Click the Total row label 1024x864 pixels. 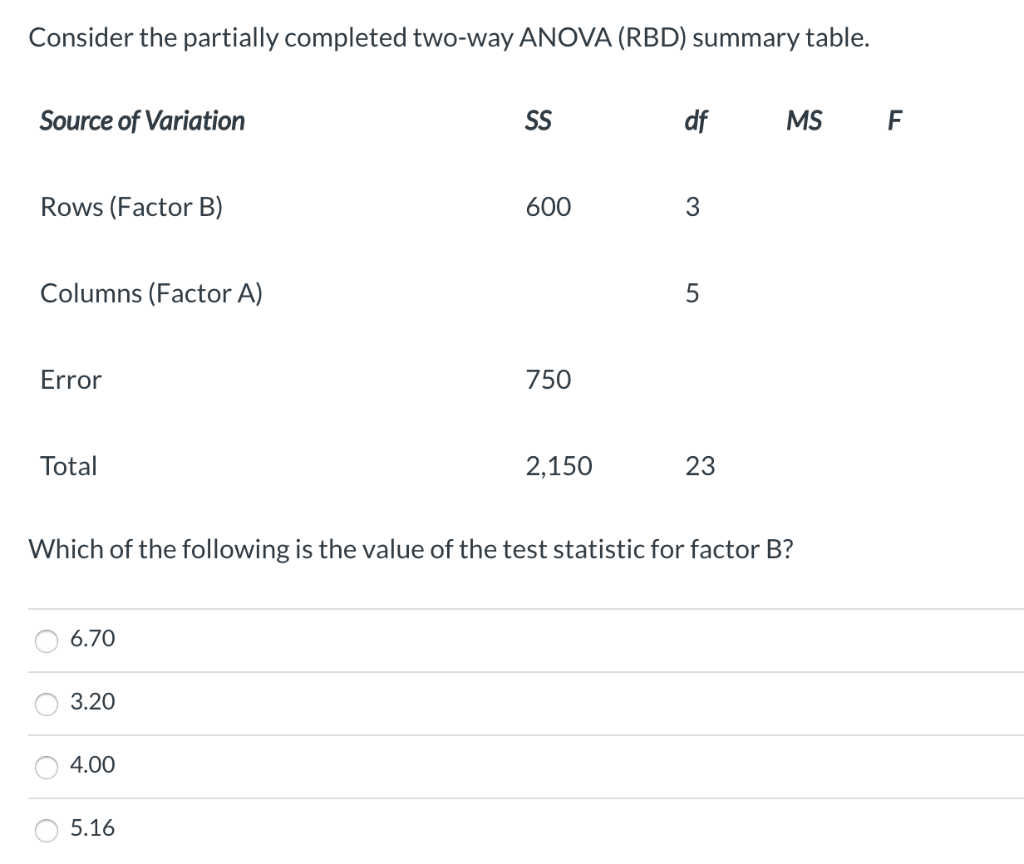click(x=69, y=466)
